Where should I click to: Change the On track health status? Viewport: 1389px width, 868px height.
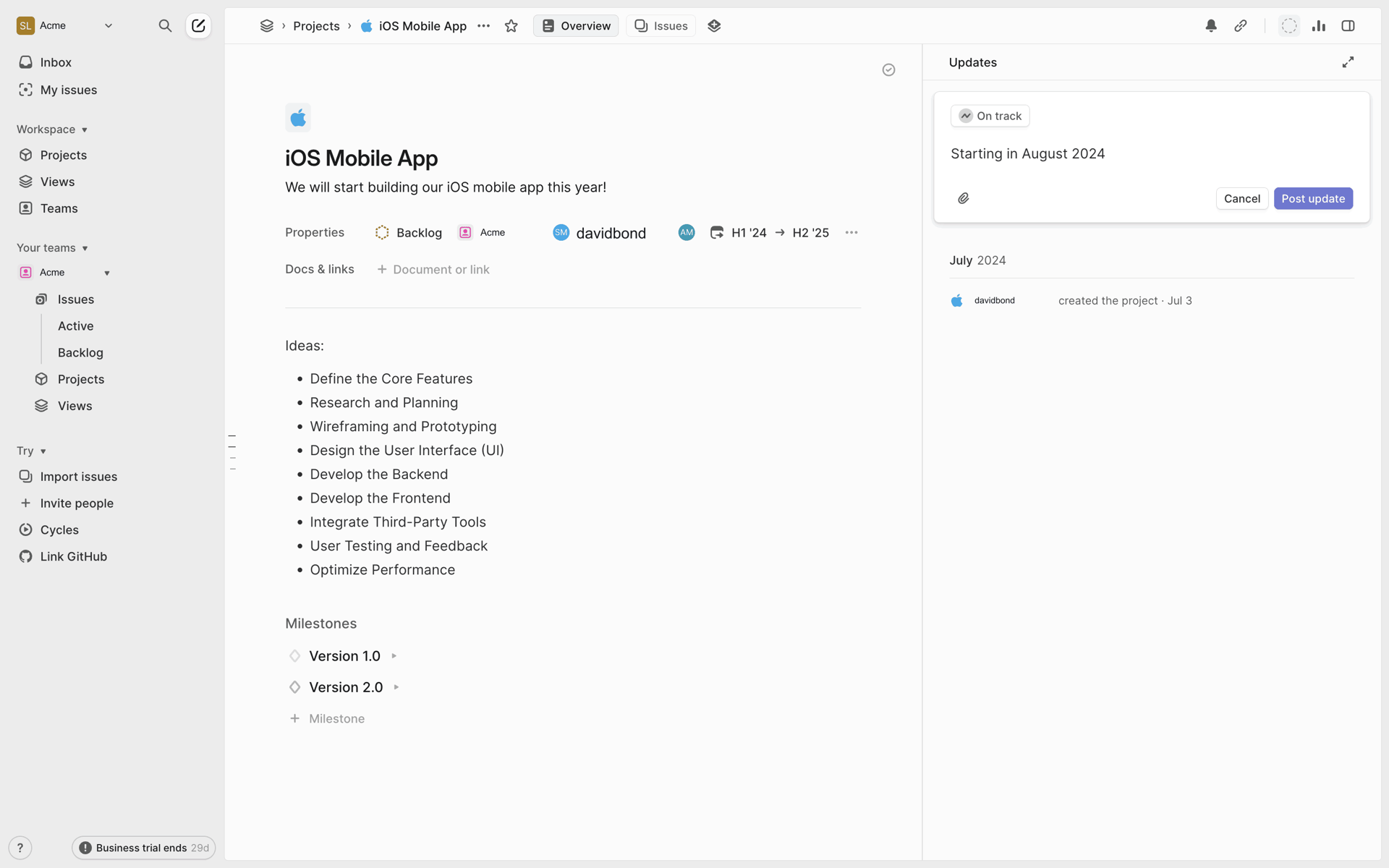(x=990, y=116)
